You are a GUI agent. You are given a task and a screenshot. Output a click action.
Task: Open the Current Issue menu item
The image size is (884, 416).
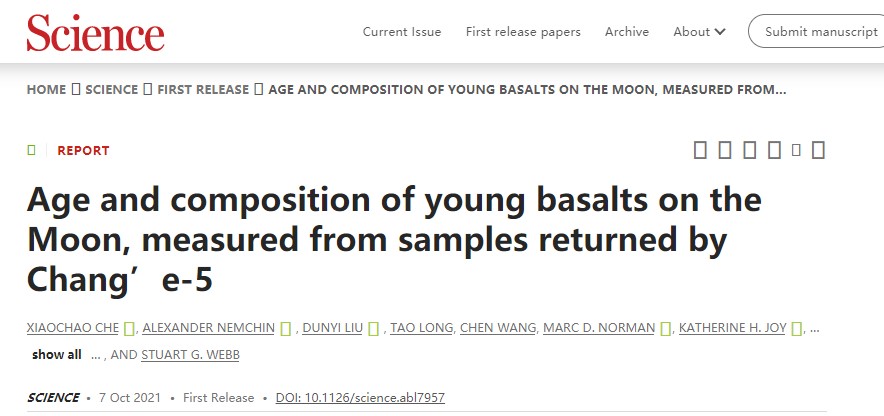pyautogui.click(x=402, y=31)
